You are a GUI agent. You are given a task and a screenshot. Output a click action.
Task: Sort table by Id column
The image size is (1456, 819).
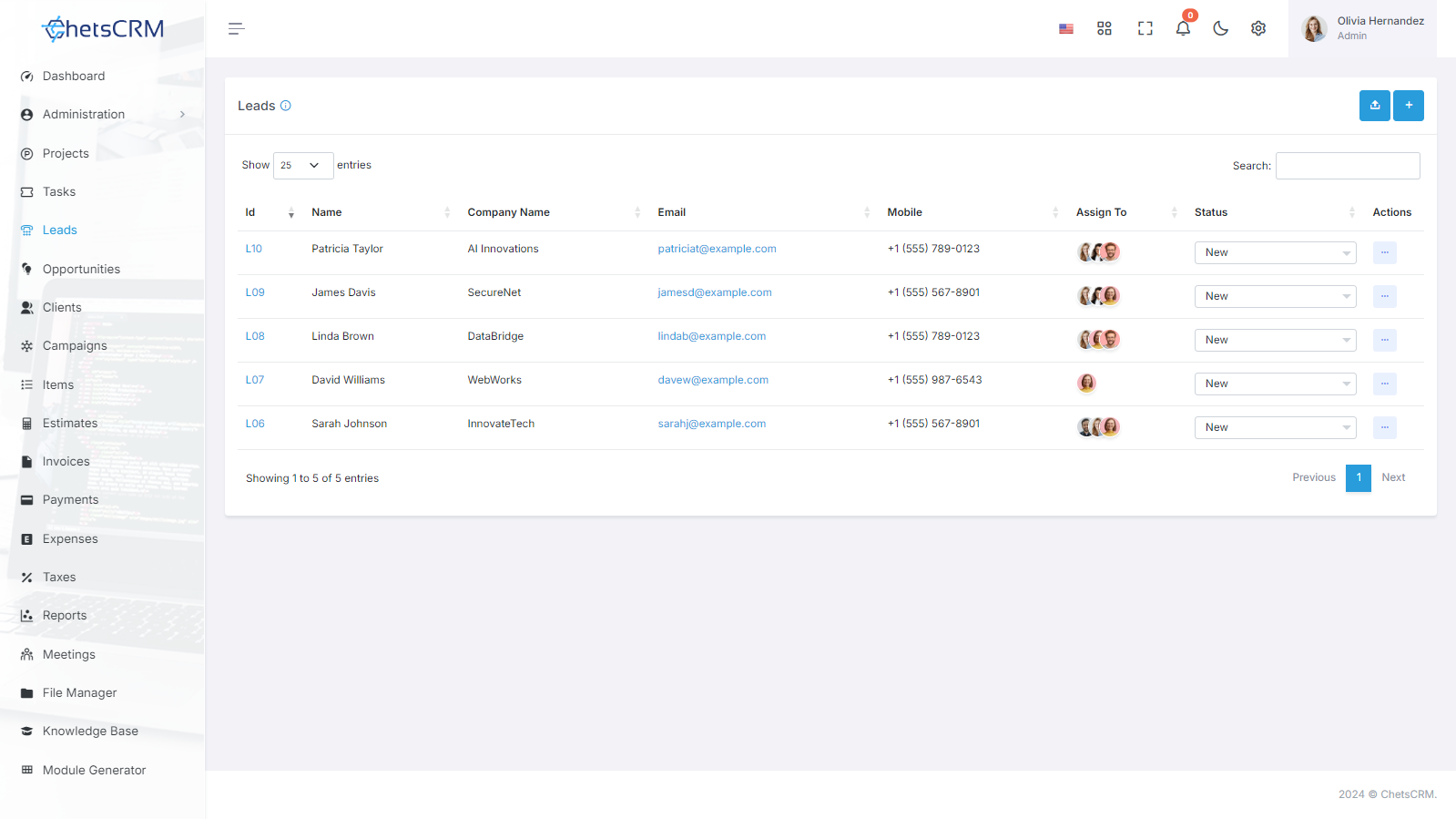270,212
